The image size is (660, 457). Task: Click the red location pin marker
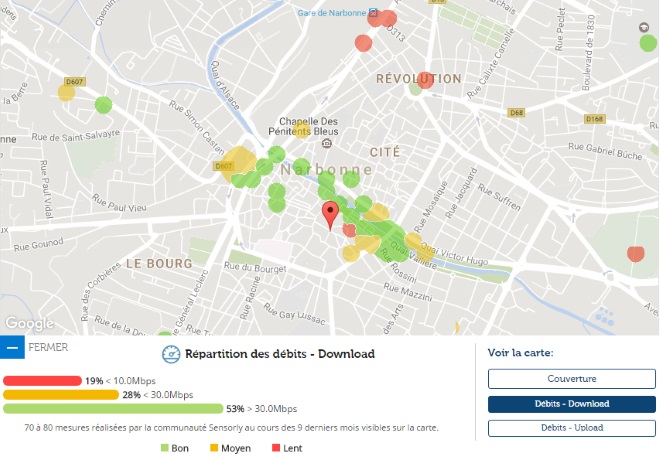[x=330, y=214]
